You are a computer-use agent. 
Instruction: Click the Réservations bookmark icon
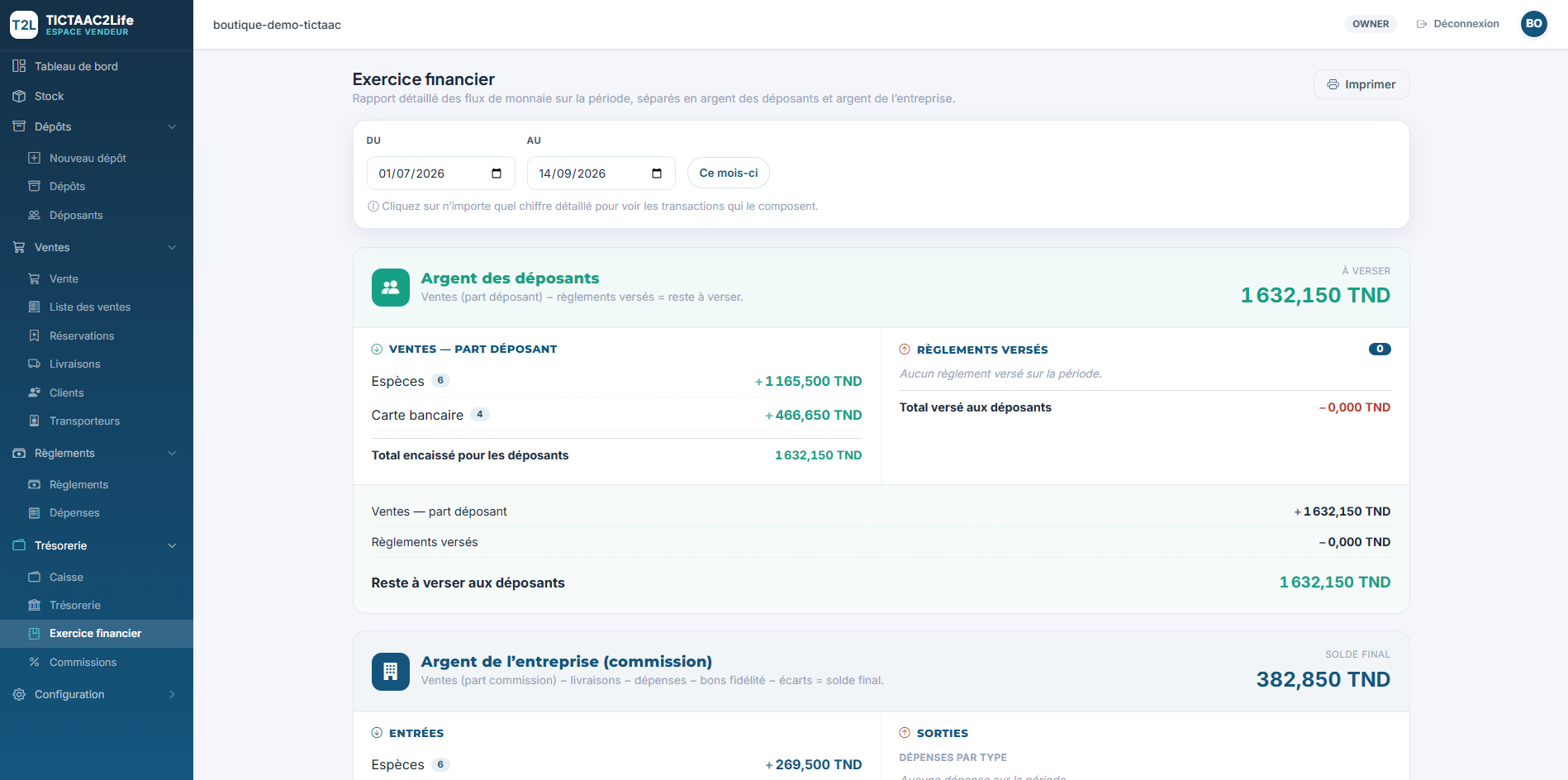coord(34,335)
